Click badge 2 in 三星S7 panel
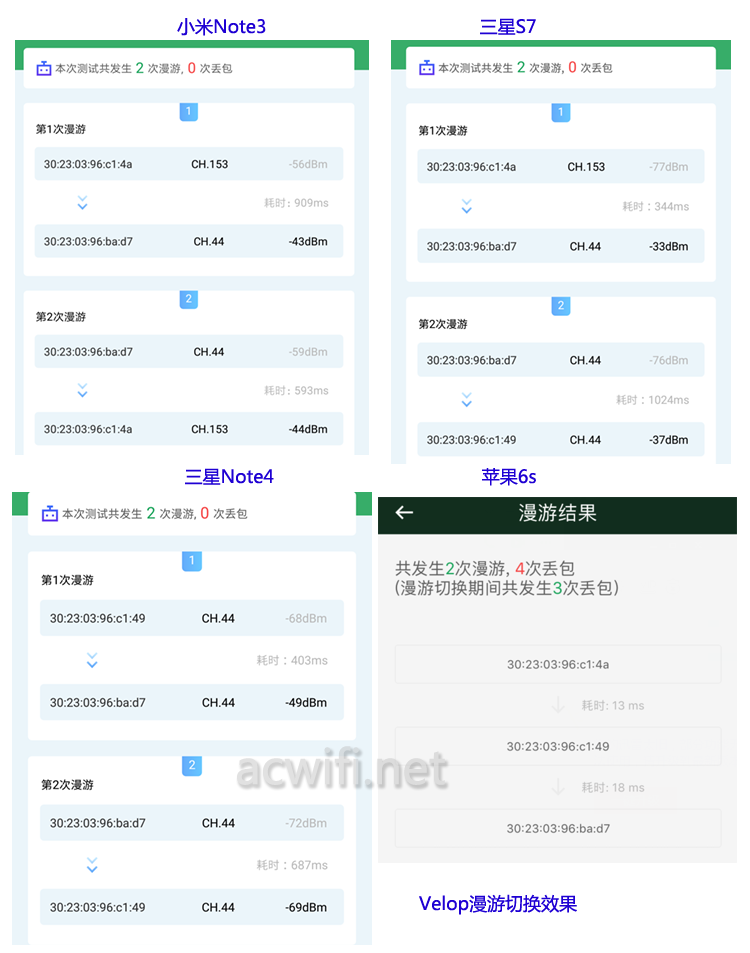750x953 pixels. [560, 306]
